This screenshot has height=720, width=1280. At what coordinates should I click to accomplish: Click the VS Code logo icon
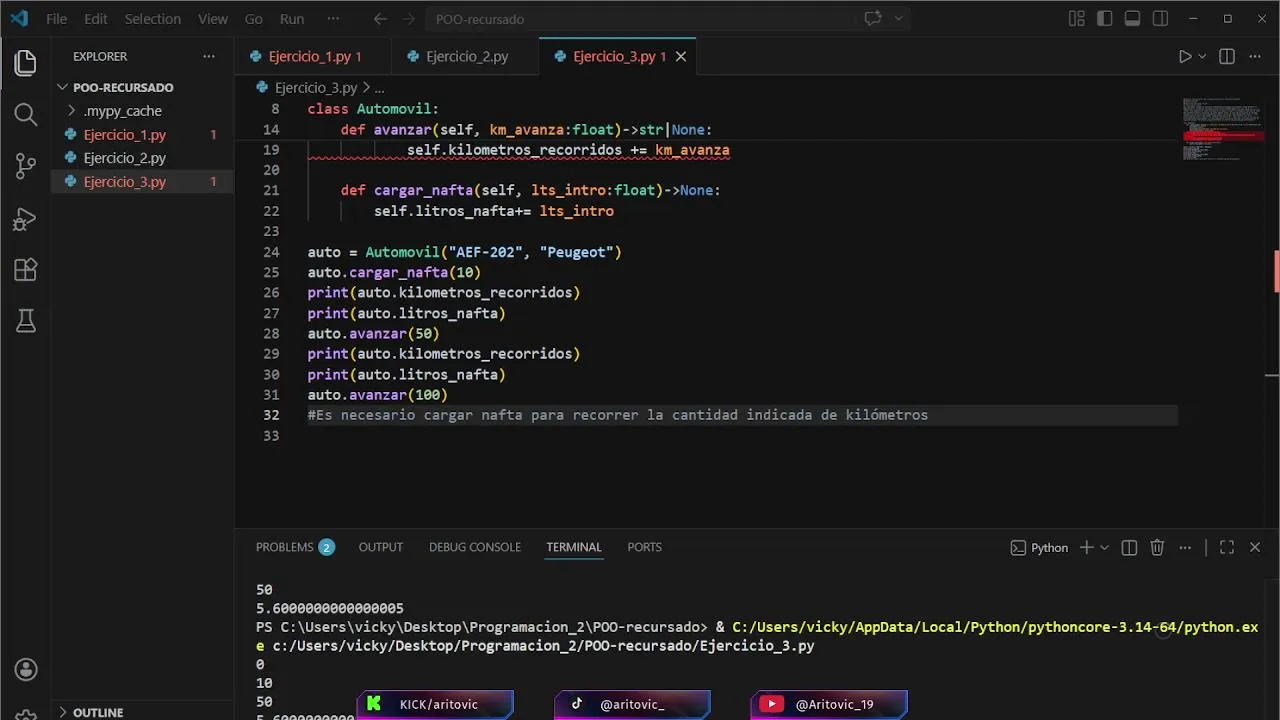click(19, 18)
